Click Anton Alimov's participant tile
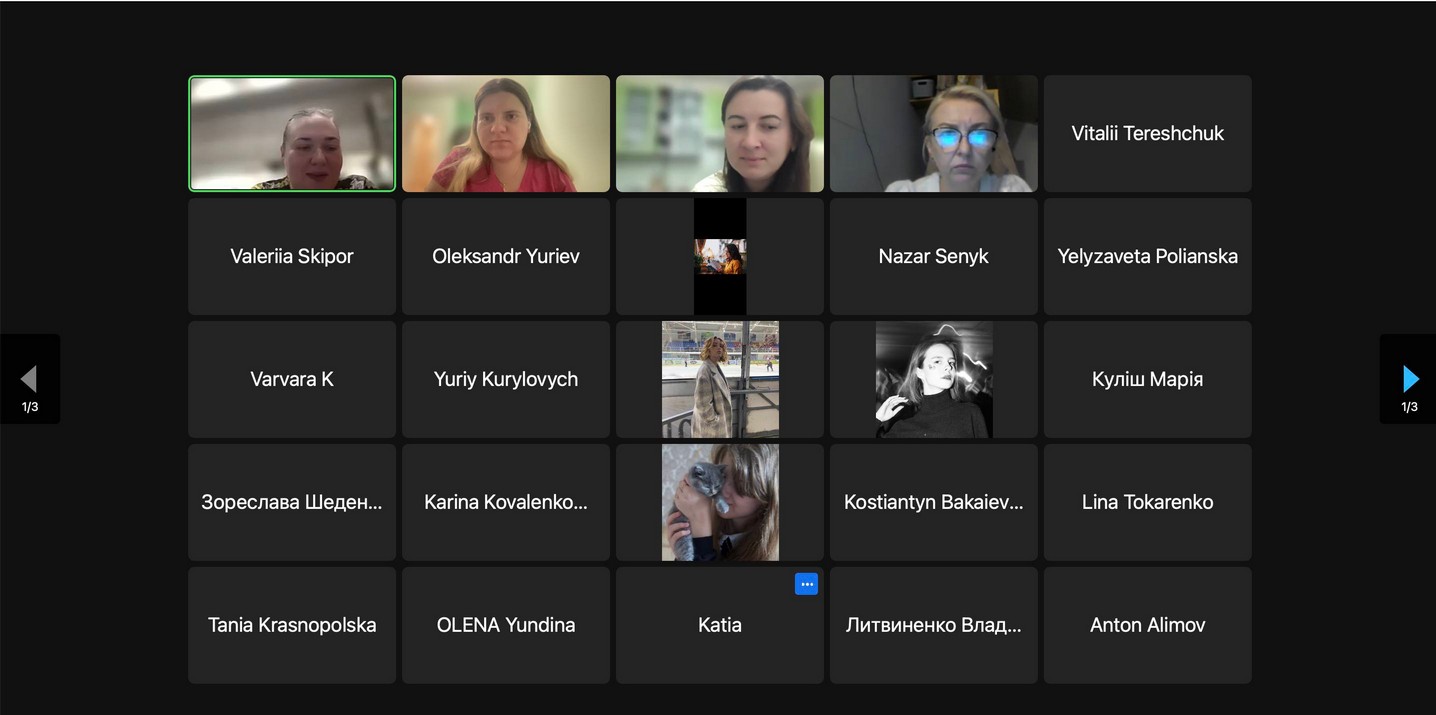This screenshot has width=1436, height=715. (x=1147, y=625)
